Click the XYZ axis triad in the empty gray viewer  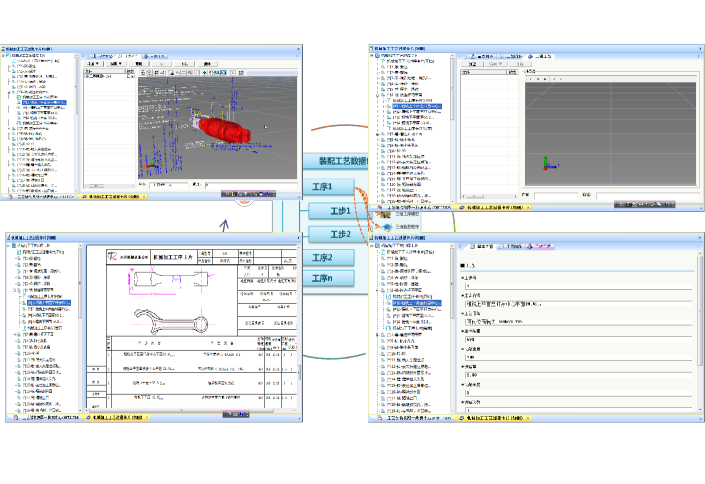coord(547,163)
